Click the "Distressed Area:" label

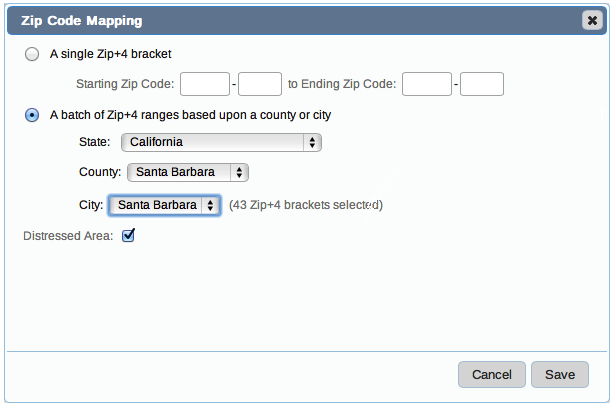tap(68, 236)
